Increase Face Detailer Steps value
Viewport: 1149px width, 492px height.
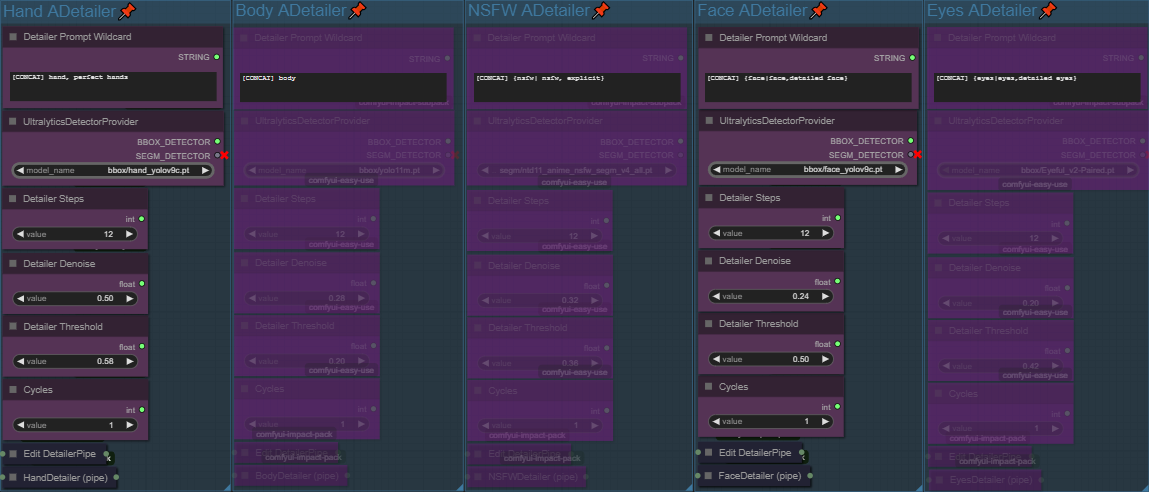[x=826, y=233]
